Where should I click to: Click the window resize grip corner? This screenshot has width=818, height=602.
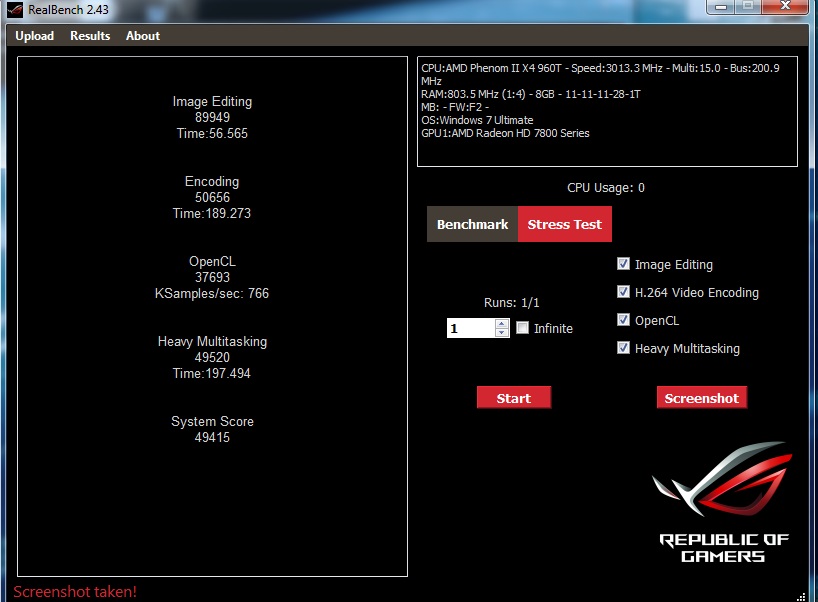point(801,597)
